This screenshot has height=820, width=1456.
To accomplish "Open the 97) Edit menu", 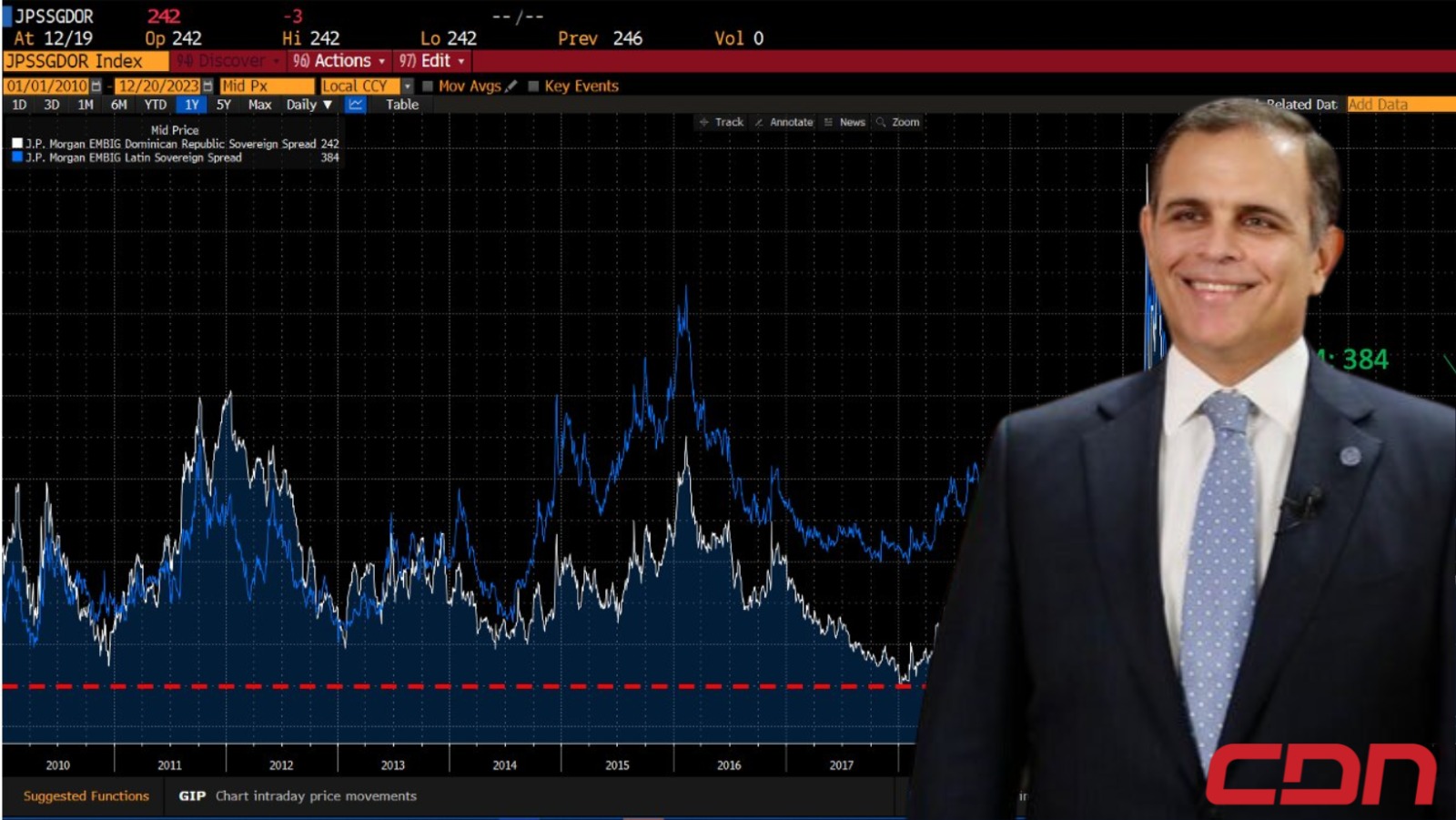I will [x=432, y=61].
